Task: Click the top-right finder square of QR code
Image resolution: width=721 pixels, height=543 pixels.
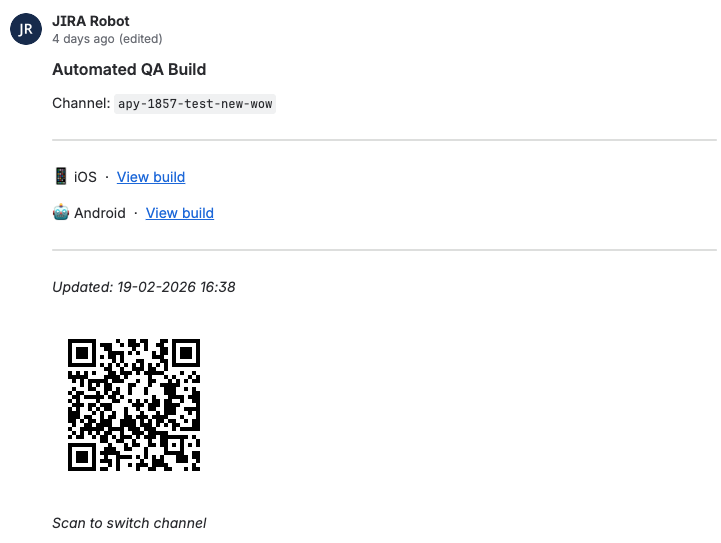Action: [186, 353]
